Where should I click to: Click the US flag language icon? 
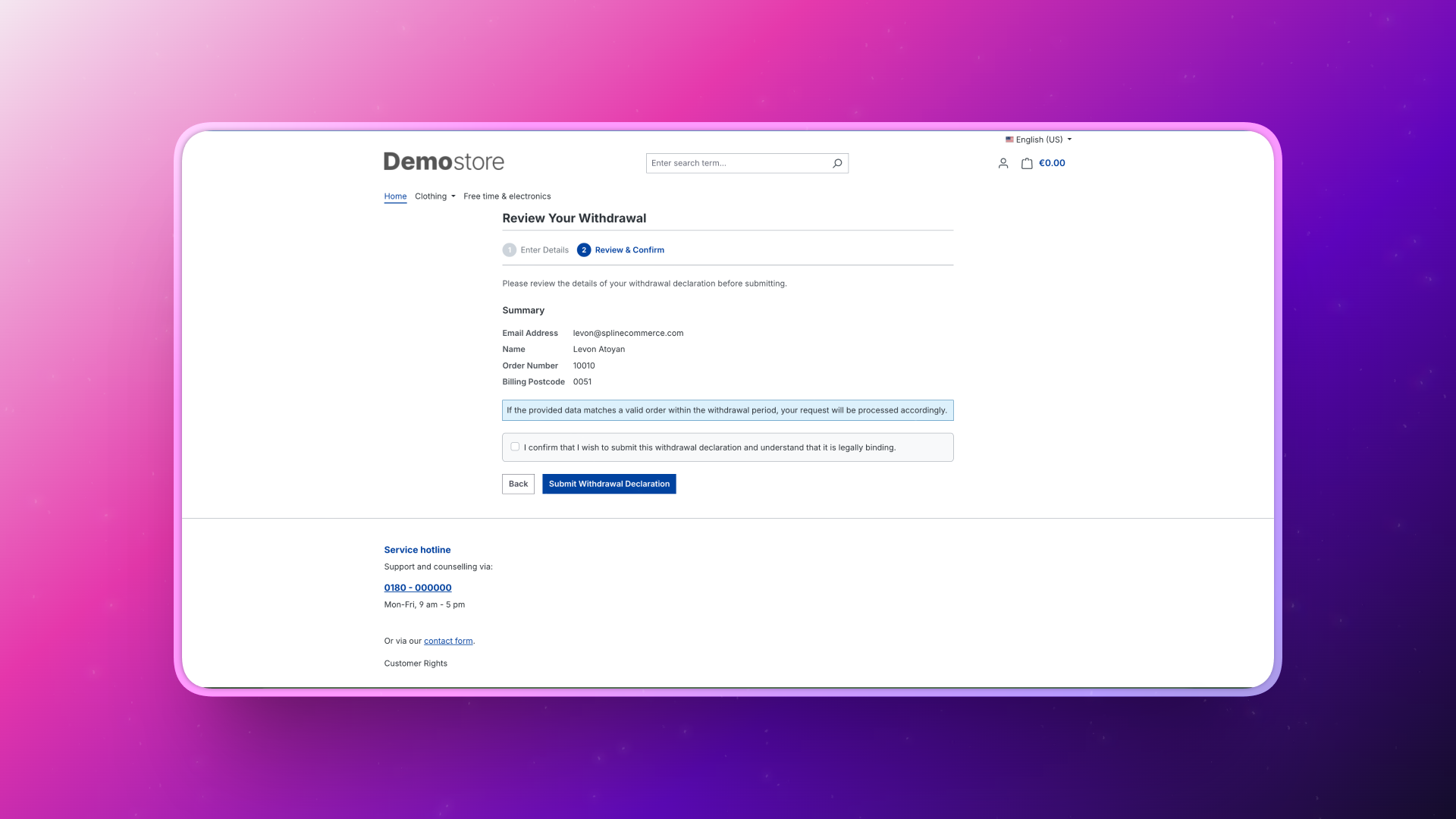[1009, 140]
